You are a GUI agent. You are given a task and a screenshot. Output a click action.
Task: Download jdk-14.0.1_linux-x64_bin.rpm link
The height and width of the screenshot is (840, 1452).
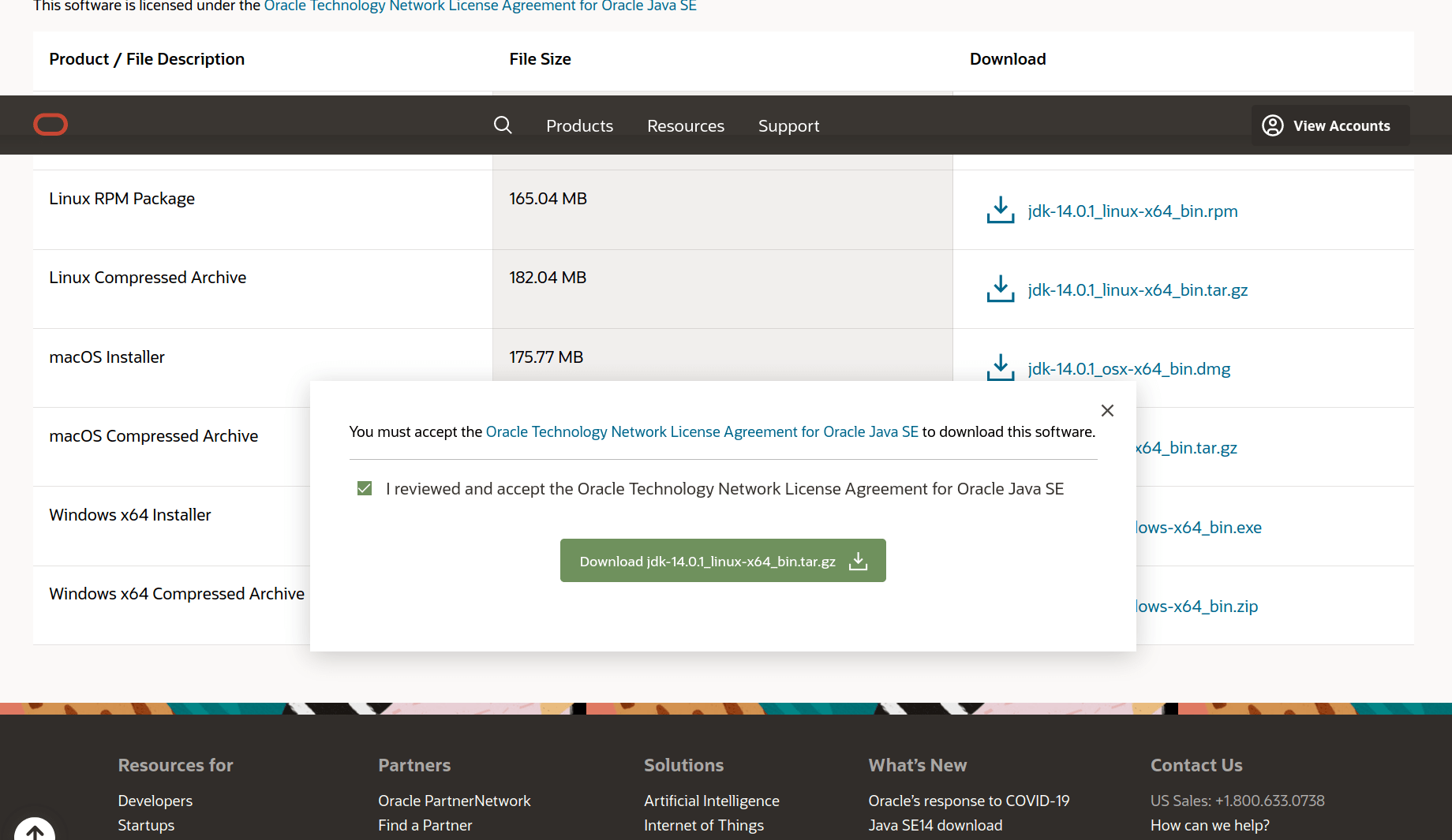[x=1132, y=211]
